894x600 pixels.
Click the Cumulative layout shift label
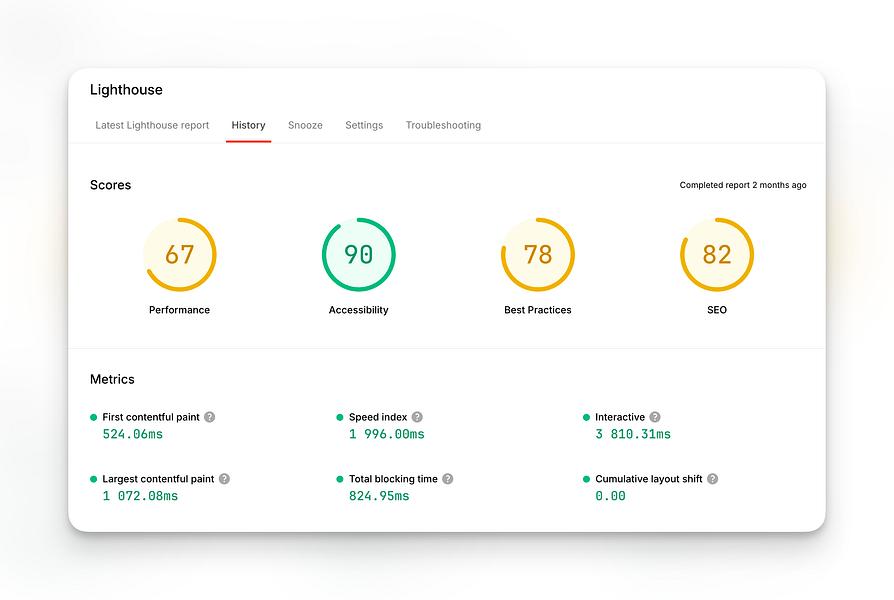pos(649,479)
